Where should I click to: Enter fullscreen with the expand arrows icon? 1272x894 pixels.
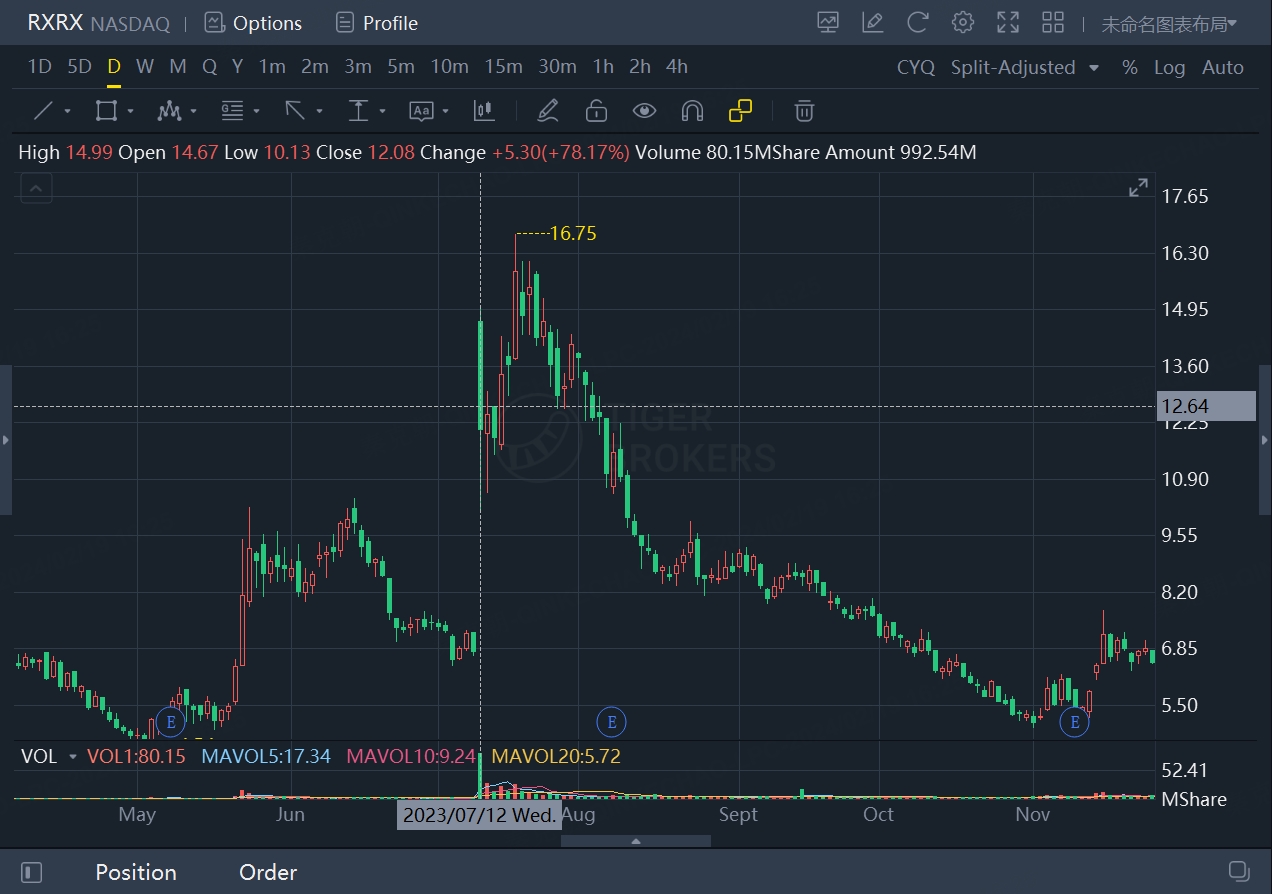[x=1008, y=22]
